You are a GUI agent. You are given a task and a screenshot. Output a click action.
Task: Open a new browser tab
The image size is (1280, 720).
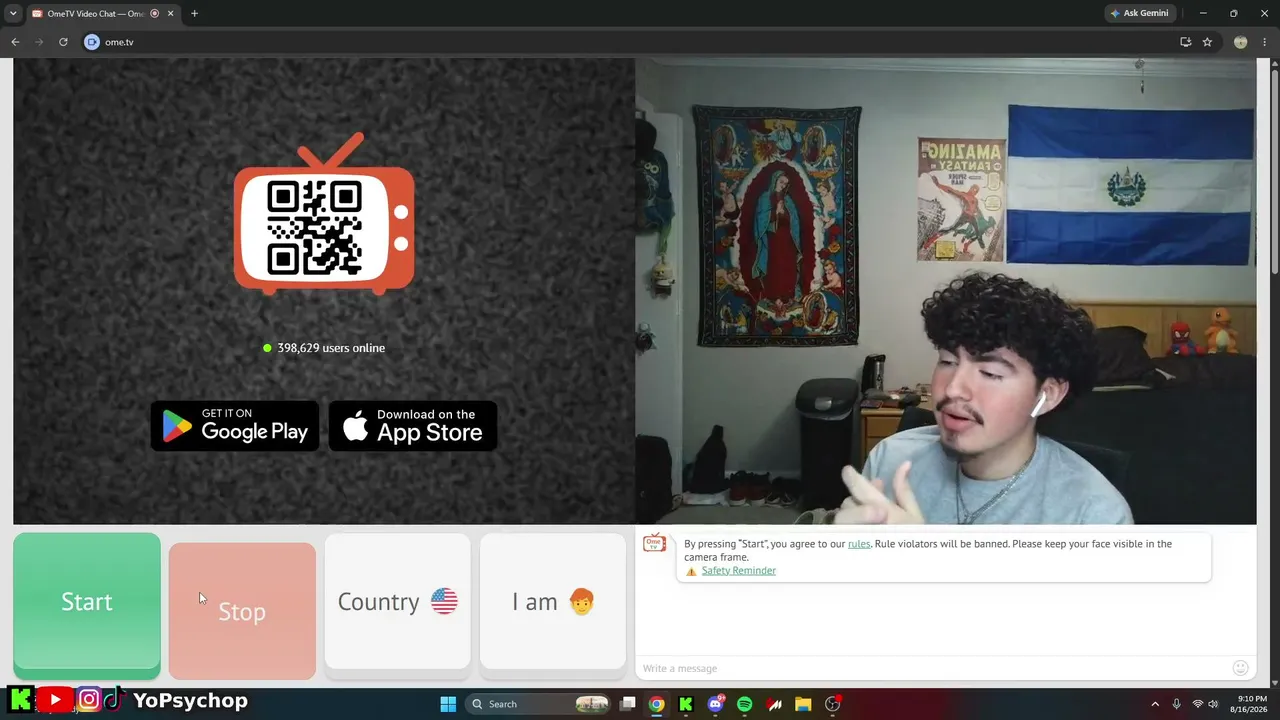(x=194, y=14)
